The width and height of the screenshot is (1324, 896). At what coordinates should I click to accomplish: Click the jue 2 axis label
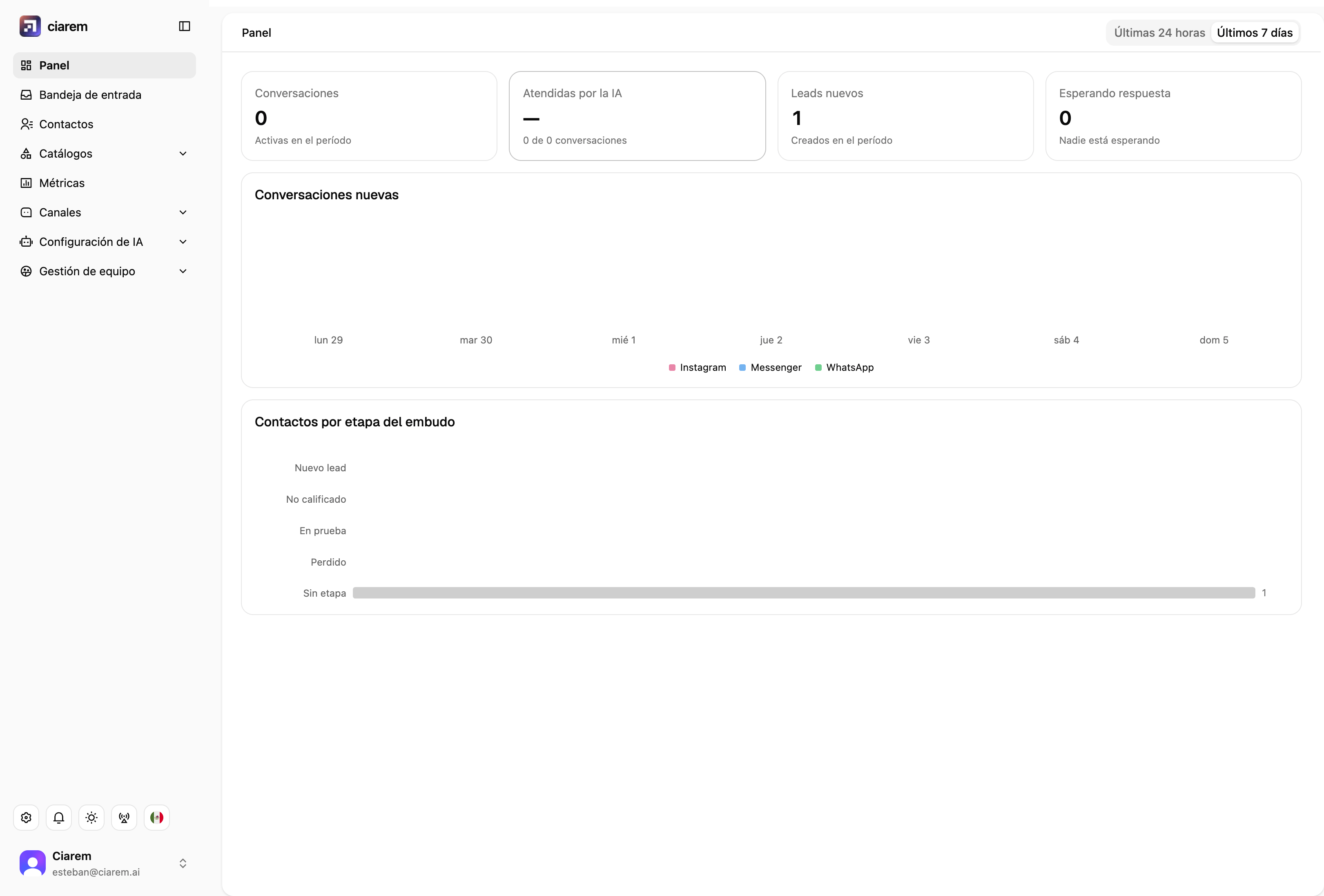[x=771, y=340]
